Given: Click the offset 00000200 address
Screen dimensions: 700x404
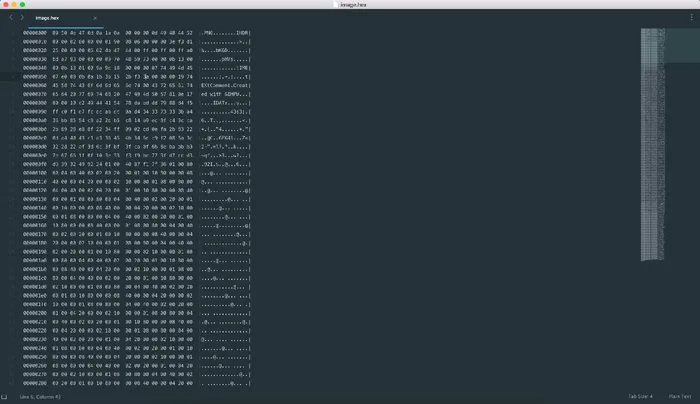Looking at the screenshot, I should [35, 313].
